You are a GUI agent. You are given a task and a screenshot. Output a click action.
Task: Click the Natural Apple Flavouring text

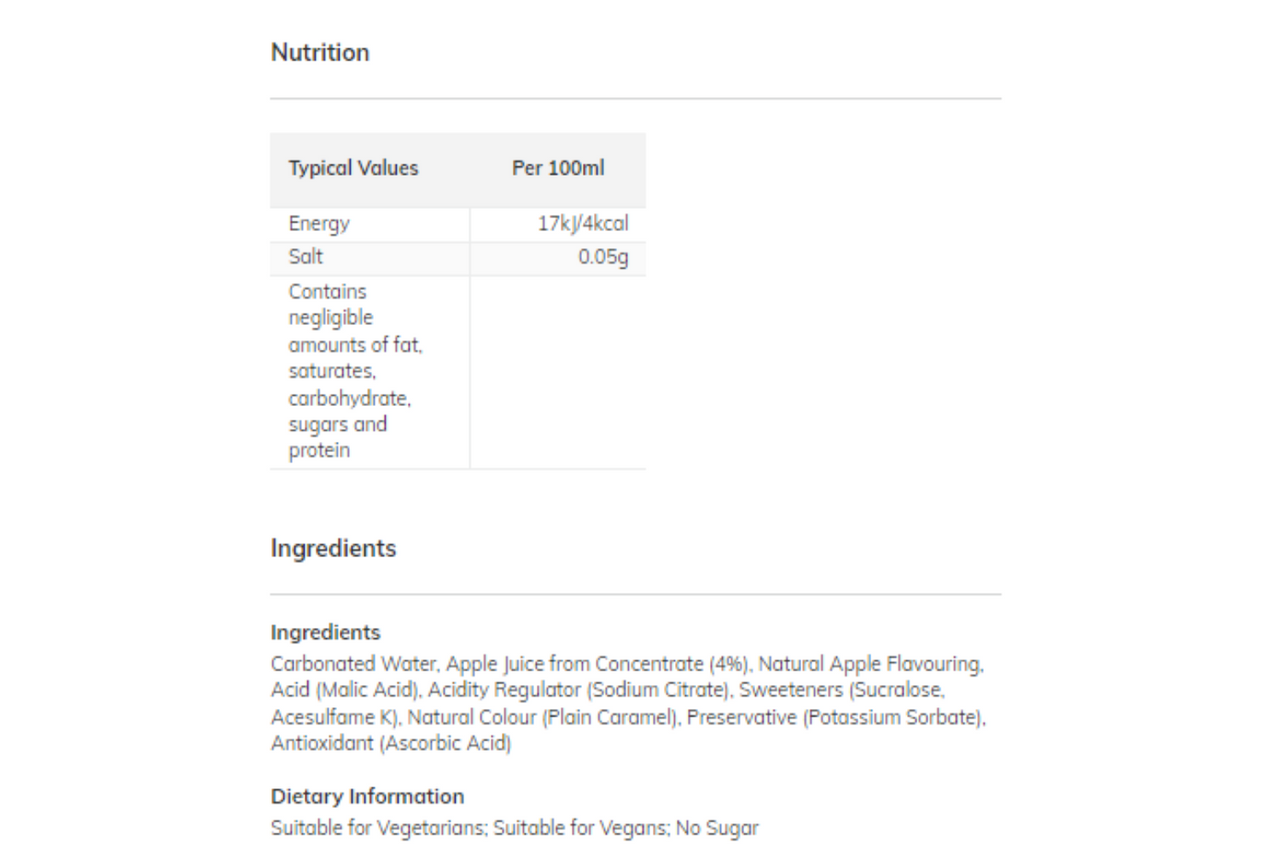coord(870,664)
